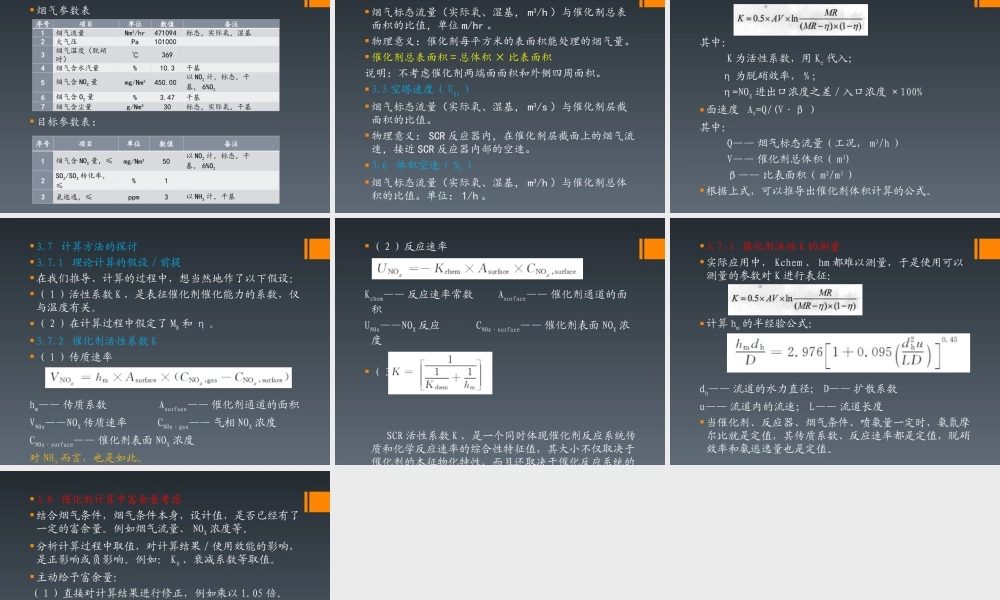The image size is (1000, 600).
Task: Click the line 'K为活性系数,用K代入;'
Action: [x=790, y=58]
